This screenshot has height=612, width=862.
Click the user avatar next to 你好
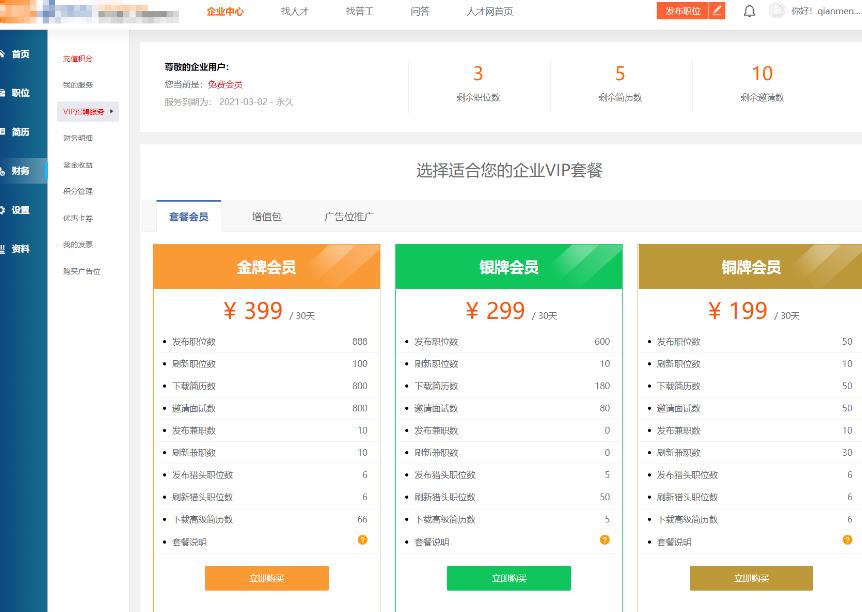pyautogui.click(x=778, y=11)
